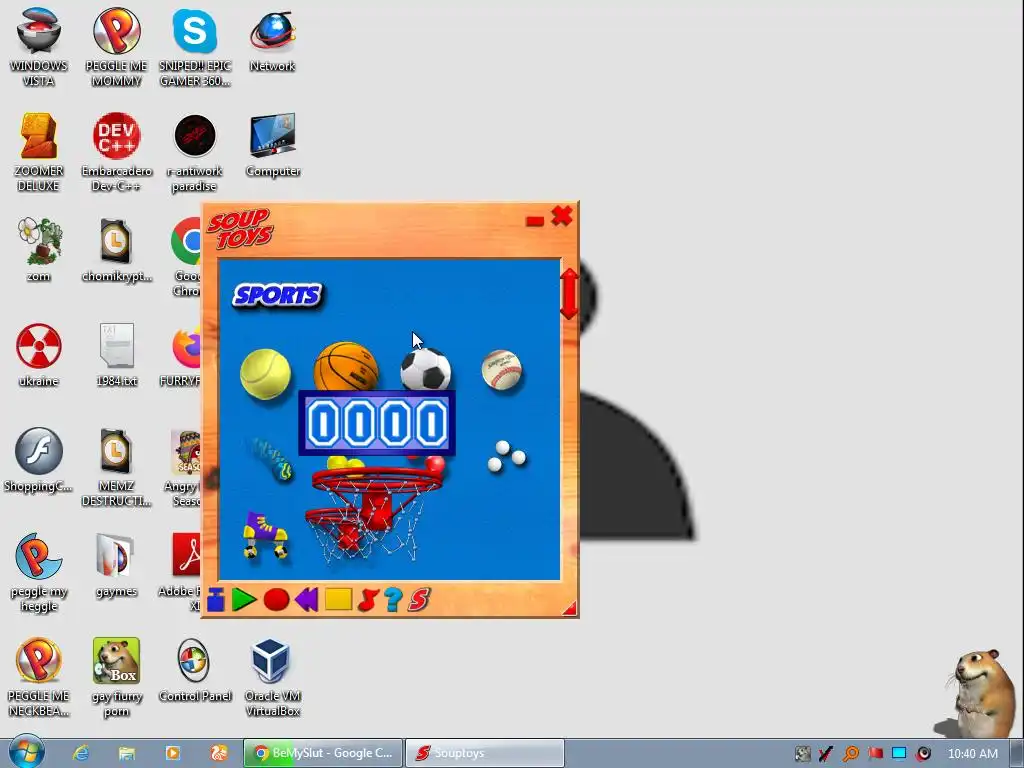
Task: Select the MEMZ DESTRUCTI... desktop icon
Action: pos(116,467)
